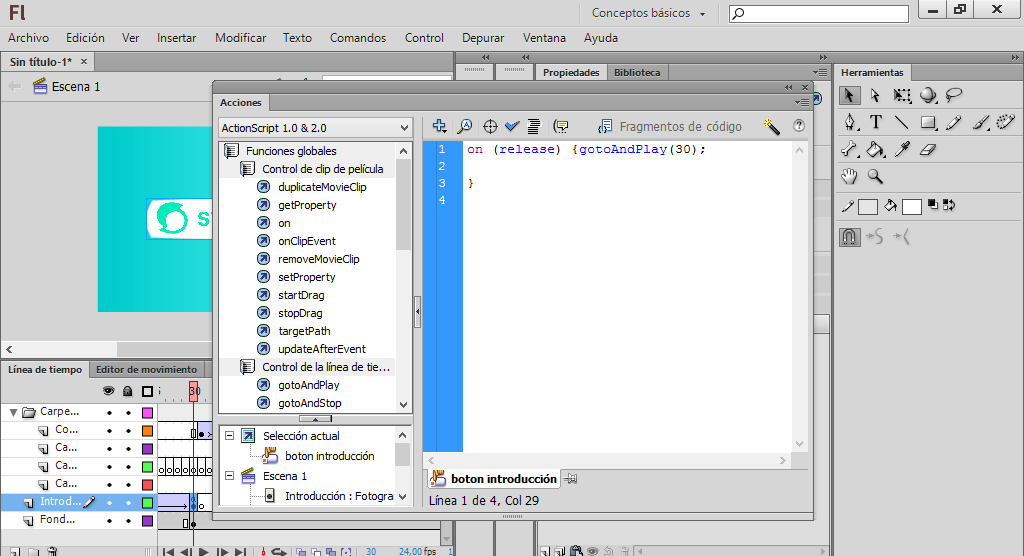Click the gotoAndPlay action entry
The height and width of the screenshot is (556, 1024).
pos(309,385)
